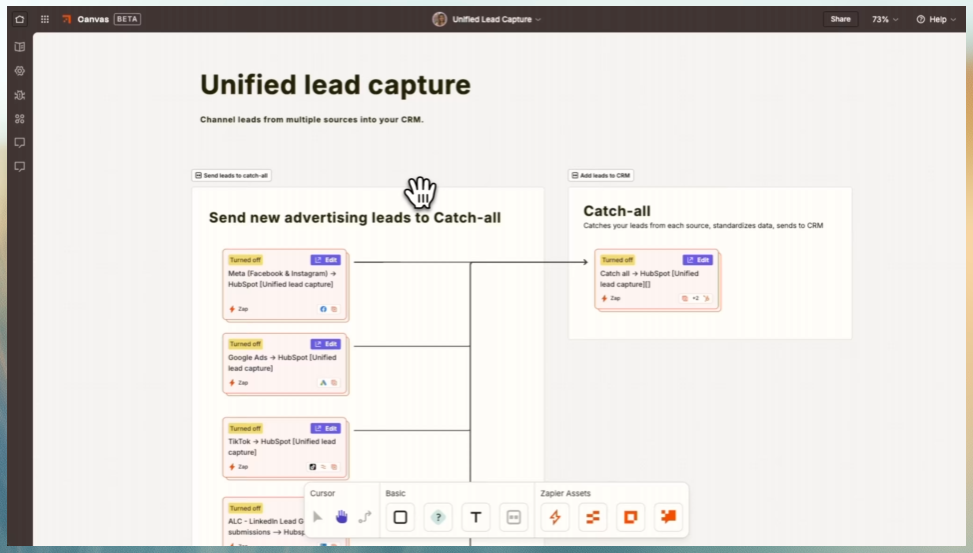Select 'Send new advertising leads to Catch-all' heading
The image size is (973, 553).
click(x=355, y=218)
